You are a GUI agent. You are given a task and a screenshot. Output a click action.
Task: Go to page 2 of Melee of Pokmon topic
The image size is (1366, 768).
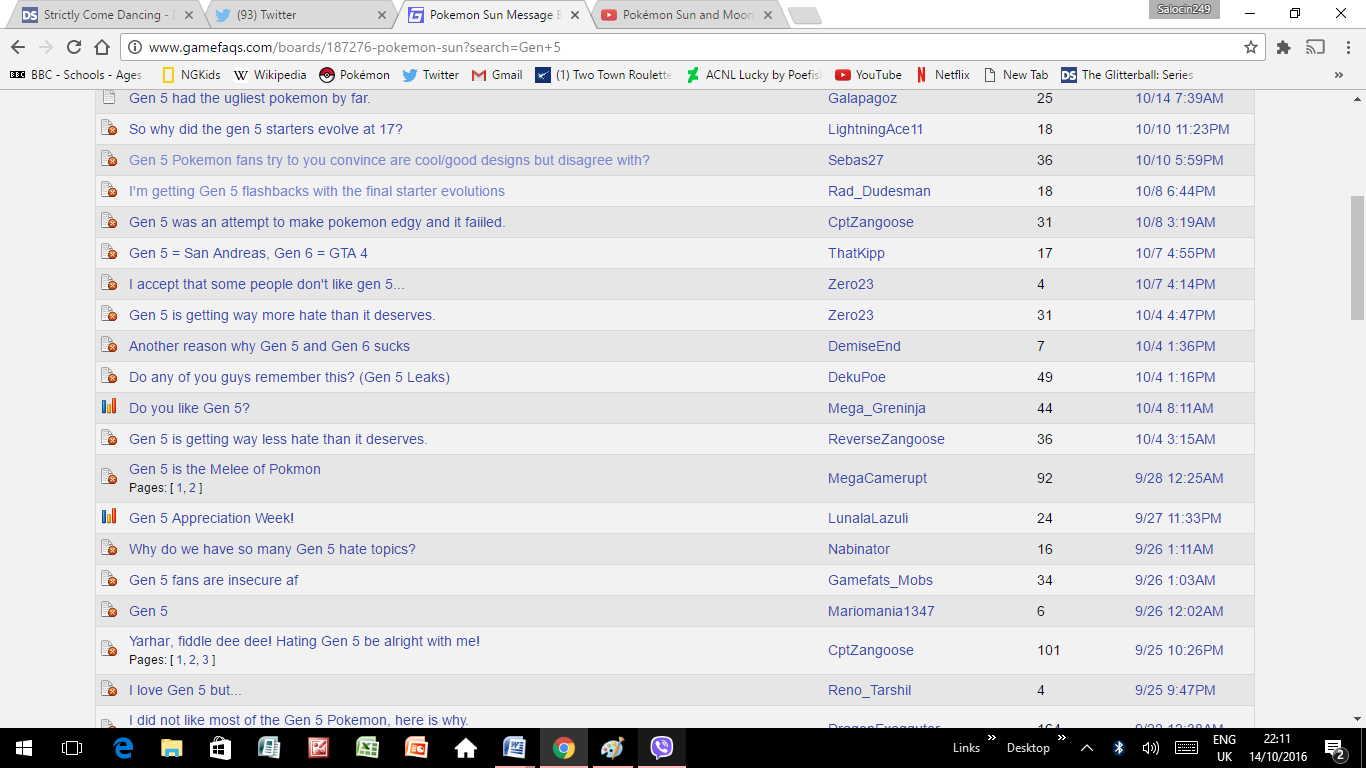(x=193, y=488)
